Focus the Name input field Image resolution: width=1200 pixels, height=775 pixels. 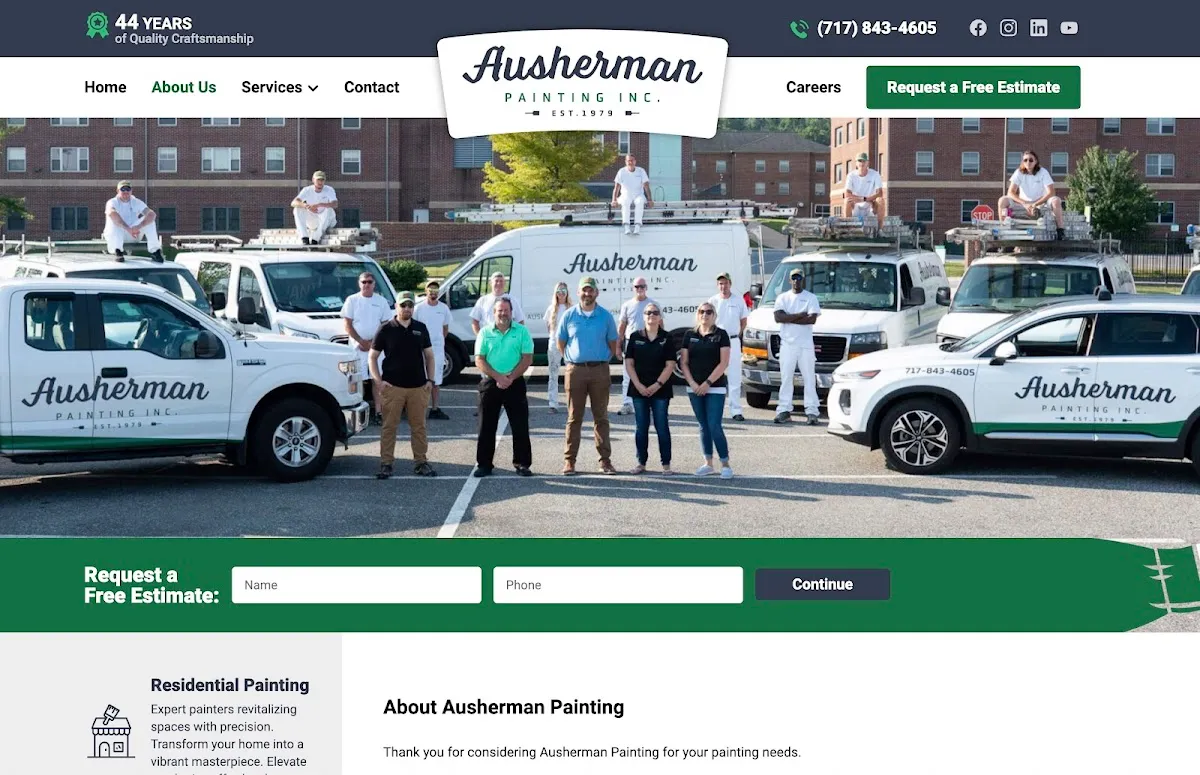pos(357,585)
